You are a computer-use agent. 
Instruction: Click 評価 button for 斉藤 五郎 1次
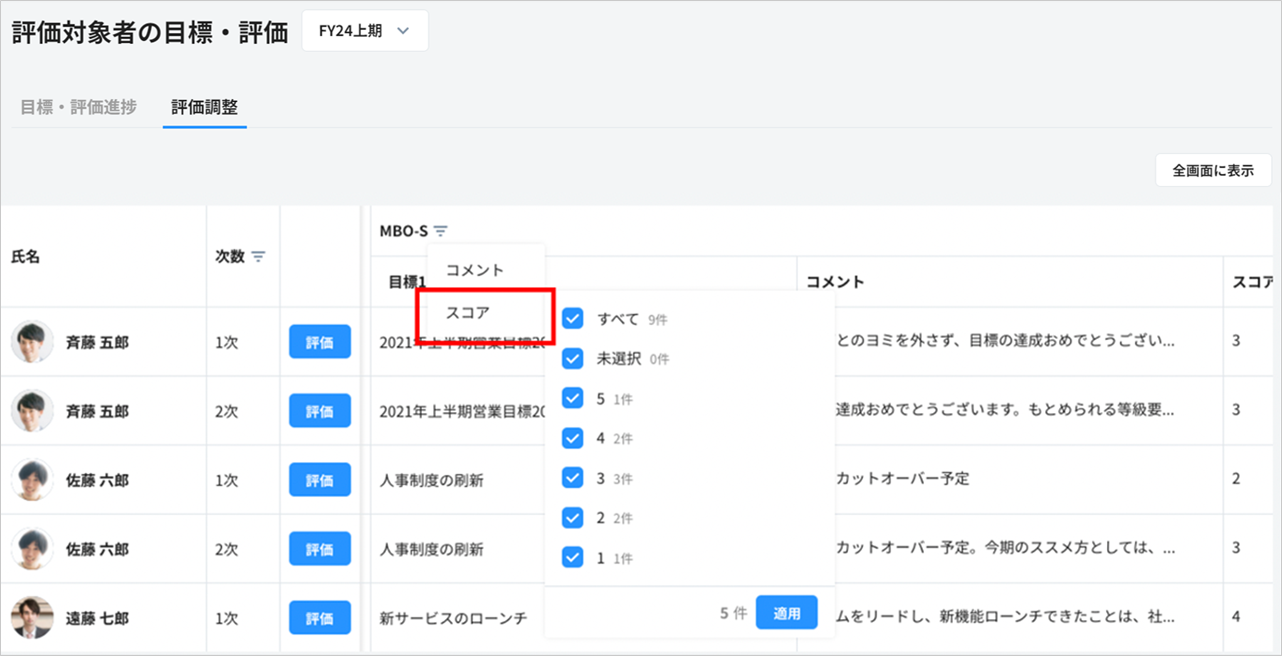(x=320, y=342)
